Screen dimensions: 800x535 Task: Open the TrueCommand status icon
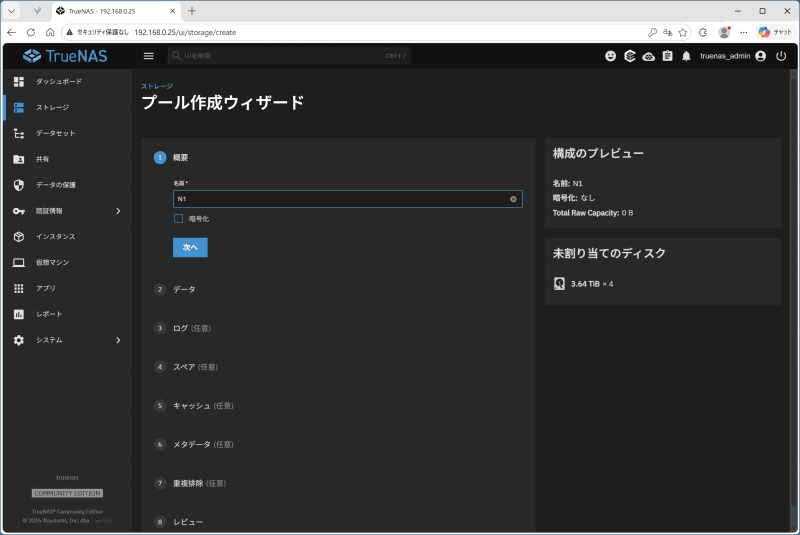630,56
